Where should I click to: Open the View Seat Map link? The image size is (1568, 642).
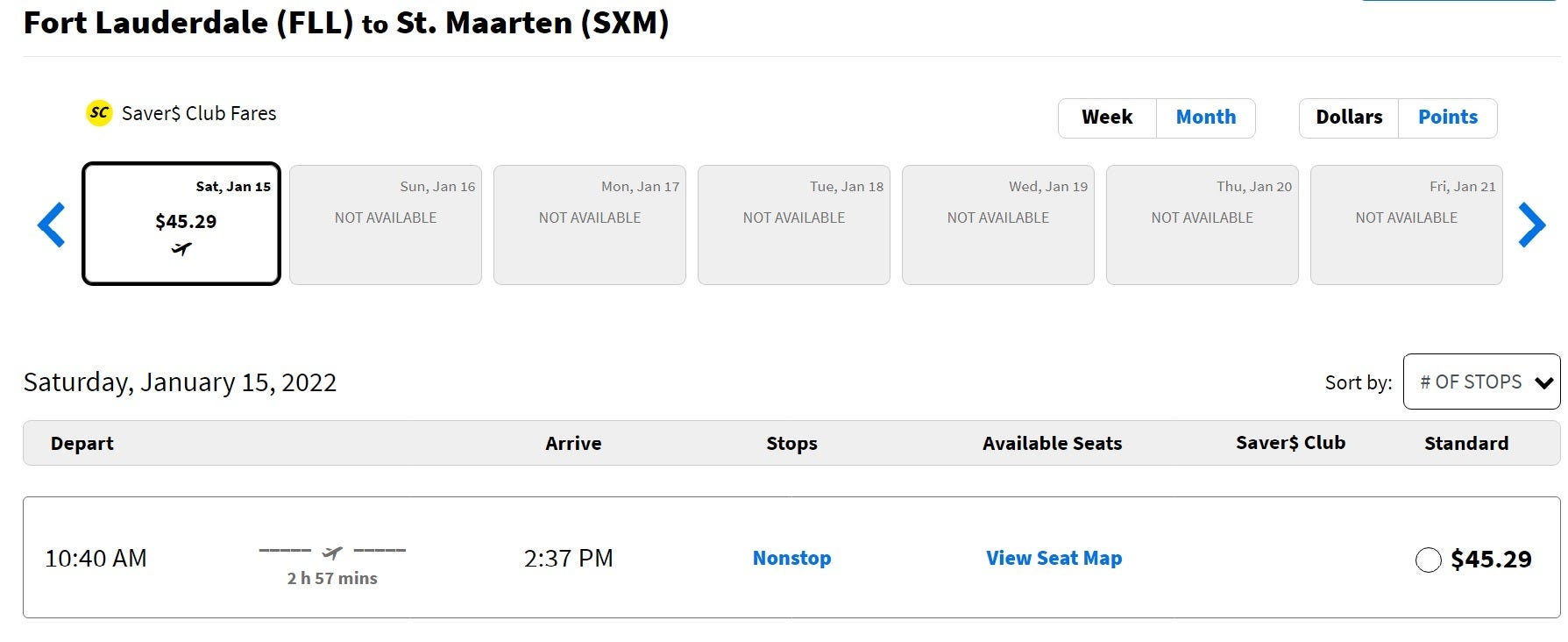(1054, 558)
